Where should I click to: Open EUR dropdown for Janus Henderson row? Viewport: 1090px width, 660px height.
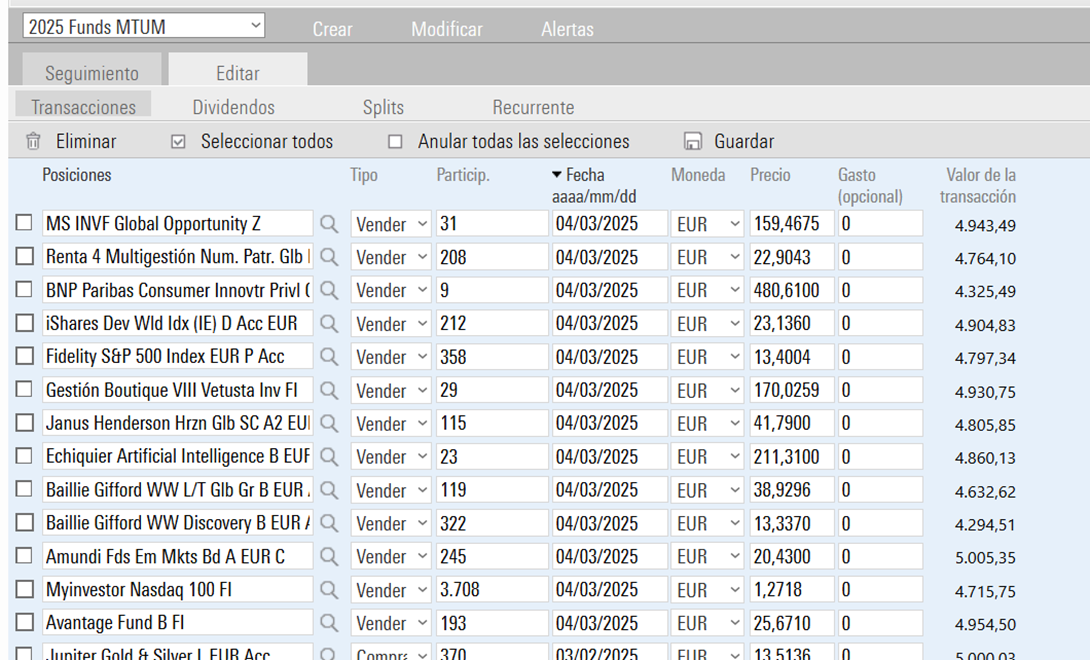[x=707, y=424]
